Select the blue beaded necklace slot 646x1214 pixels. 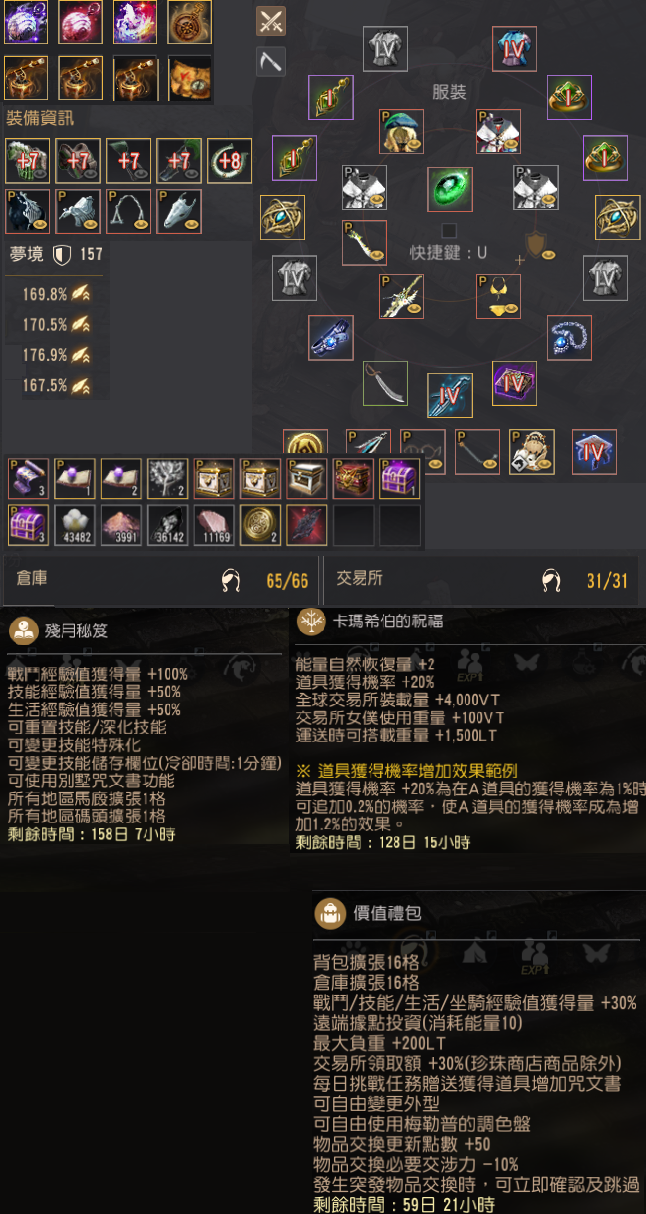(569, 338)
